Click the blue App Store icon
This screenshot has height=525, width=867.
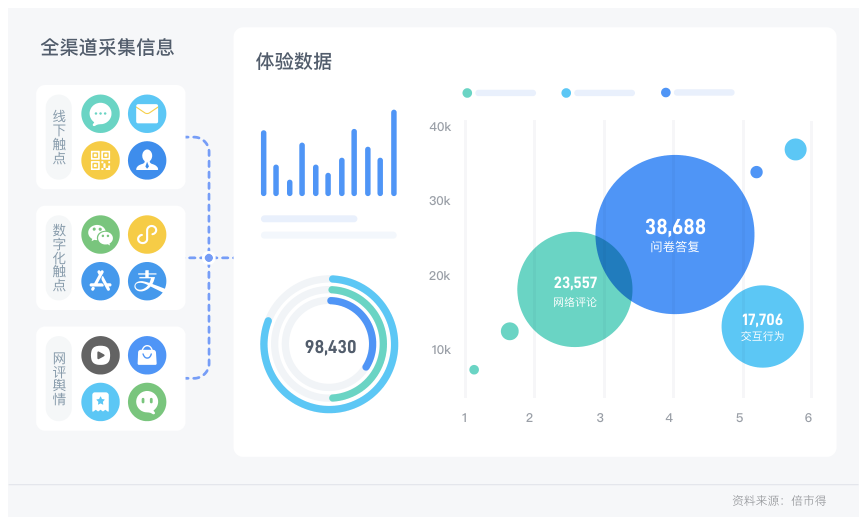100,281
